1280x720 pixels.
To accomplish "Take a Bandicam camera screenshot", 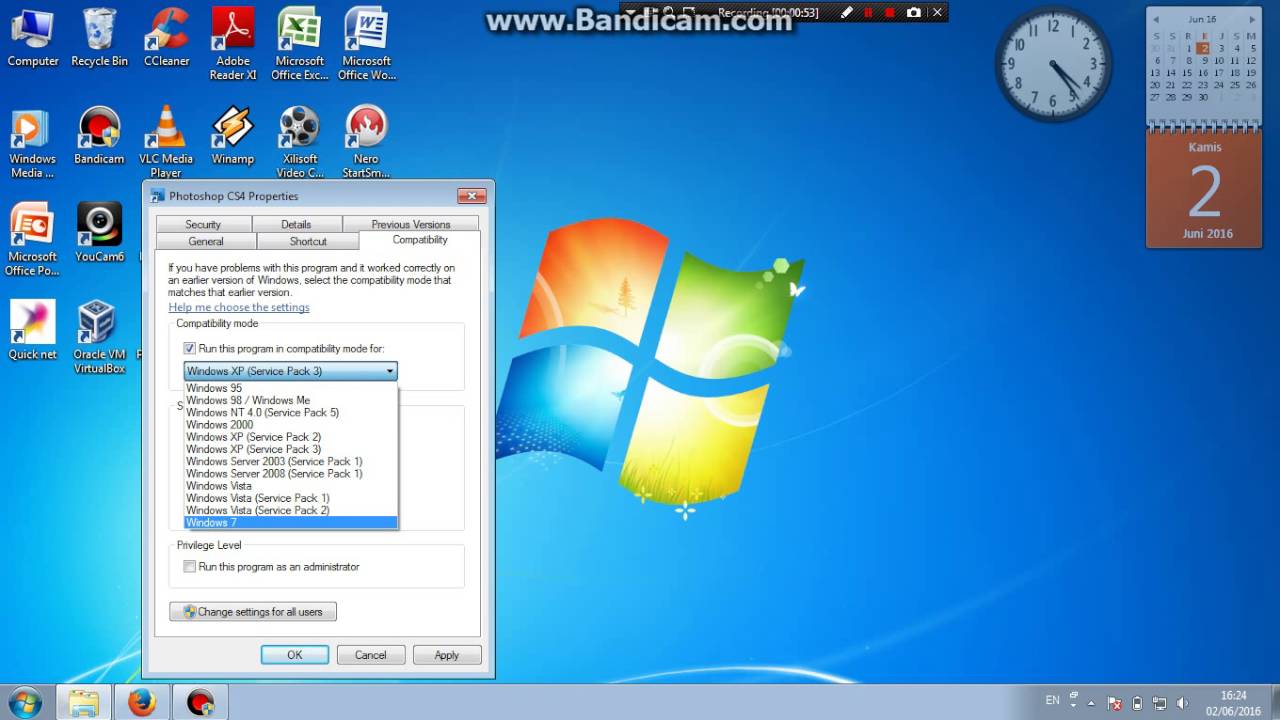I will (913, 12).
